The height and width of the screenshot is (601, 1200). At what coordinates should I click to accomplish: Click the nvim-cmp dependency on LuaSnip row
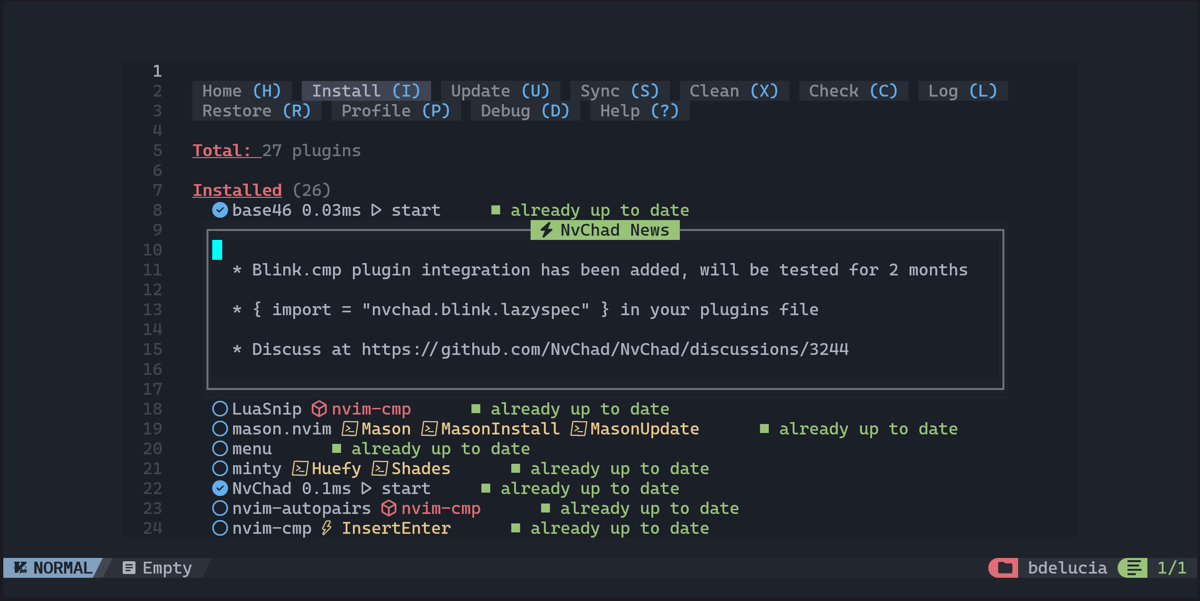(371, 409)
